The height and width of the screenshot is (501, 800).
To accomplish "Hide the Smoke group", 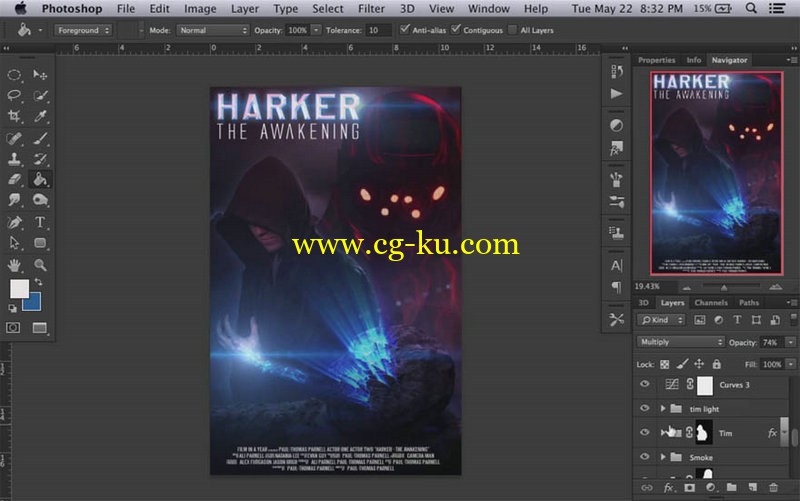I will pyautogui.click(x=644, y=457).
